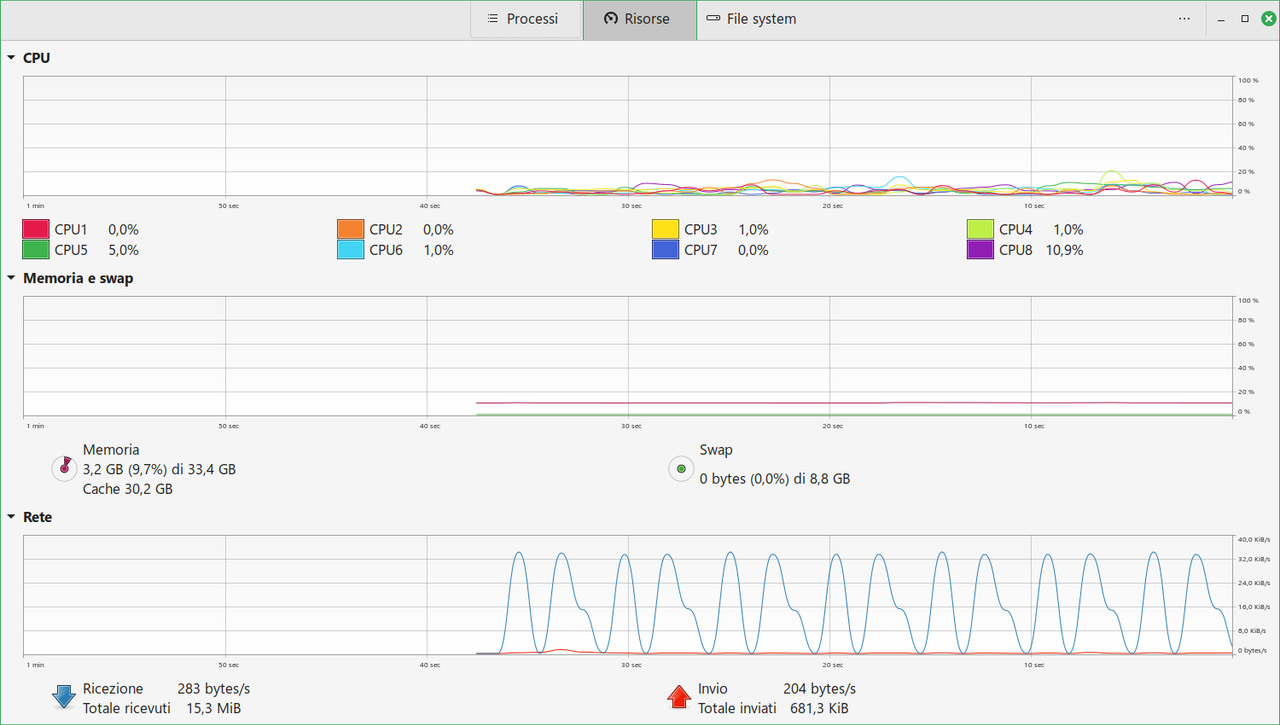Click the CPU8 10,9% usage value
The height and width of the screenshot is (725, 1280).
coord(1064,250)
